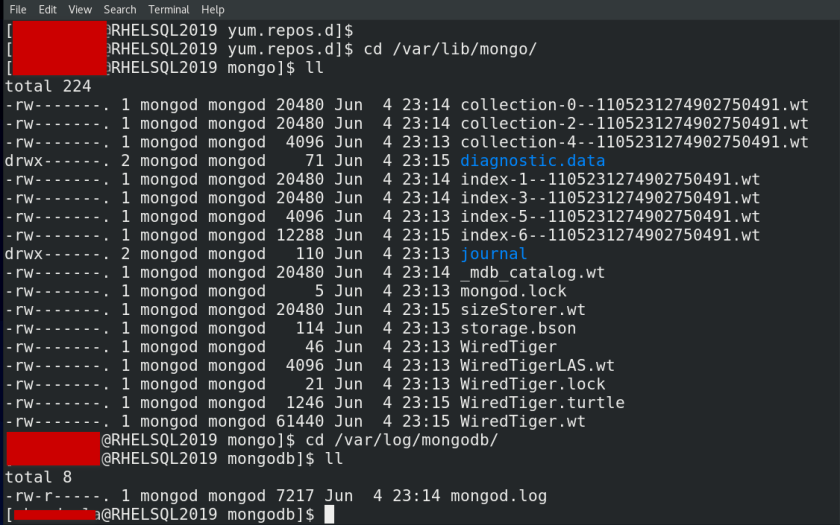
Task: Click the storage.bson filename
Action: click(517, 328)
